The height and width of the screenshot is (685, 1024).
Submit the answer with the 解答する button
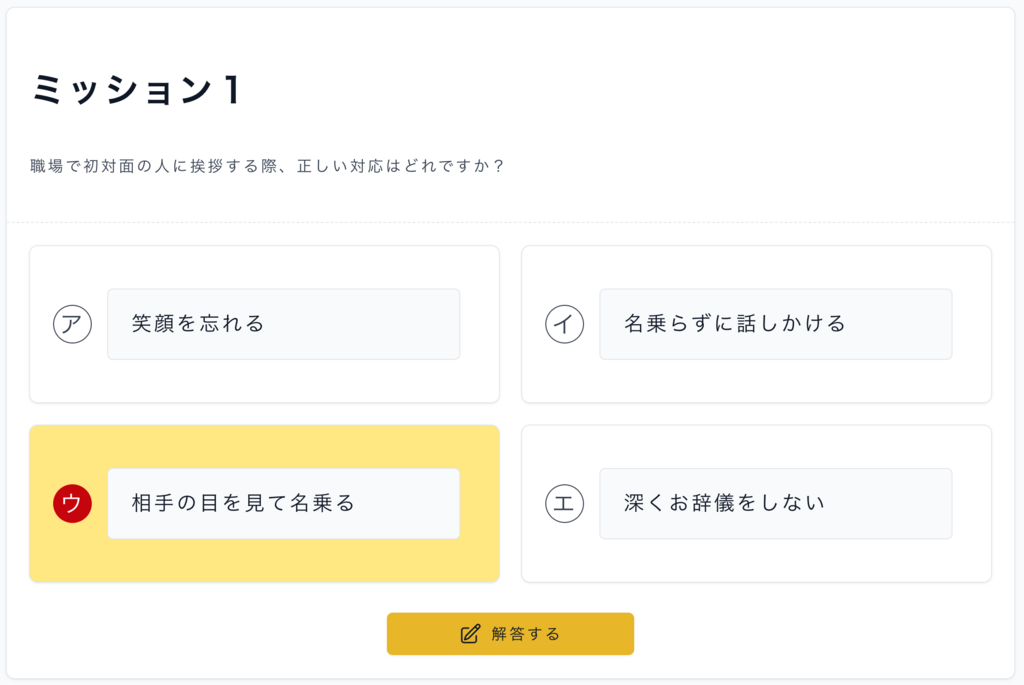tap(510, 633)
